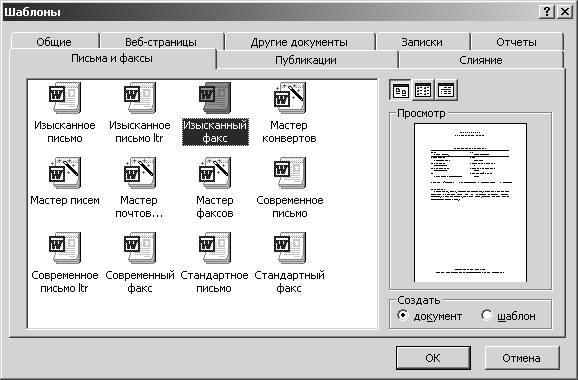This screenshot has height=380, width=578.
Task: Open the Письма и факсы tab
Action: pos(112,58)
